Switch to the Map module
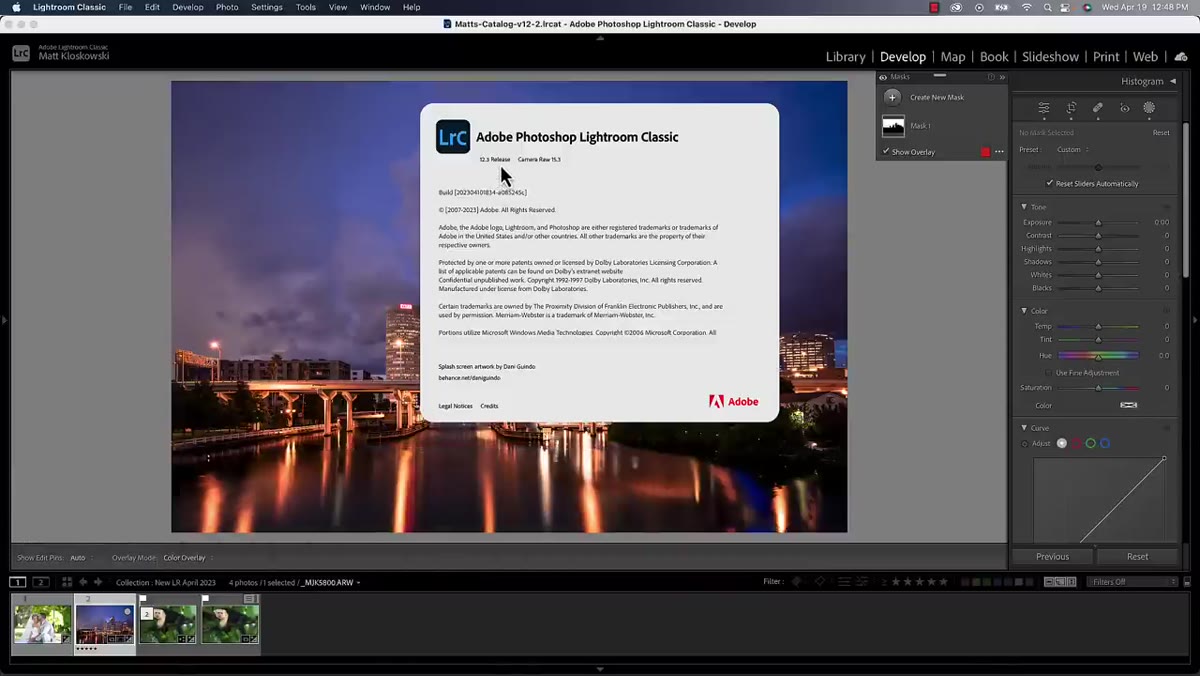The width and height of the screenshot is (1200, 676). 953,57
